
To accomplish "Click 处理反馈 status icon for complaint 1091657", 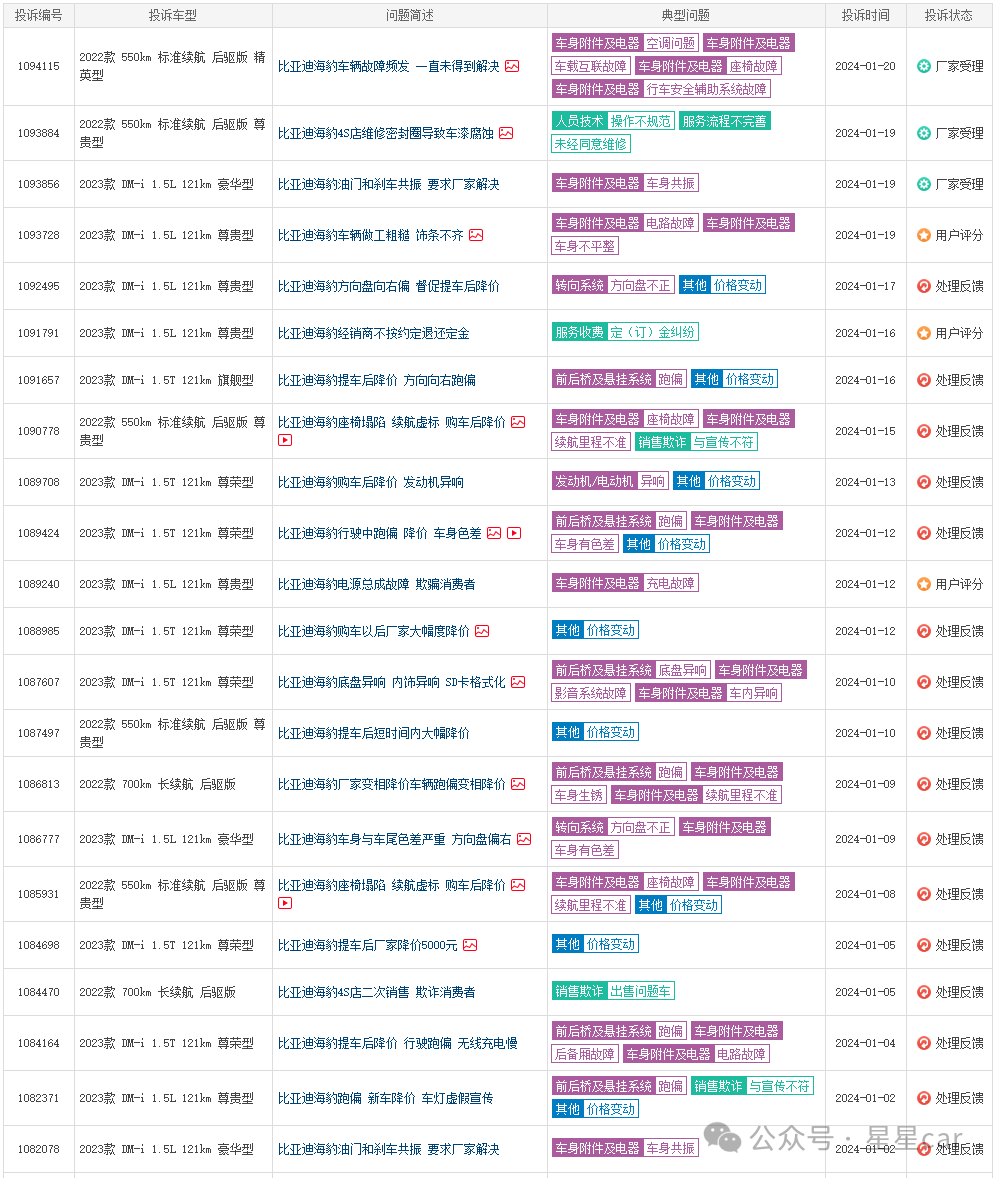I will [x=924, y=380].
